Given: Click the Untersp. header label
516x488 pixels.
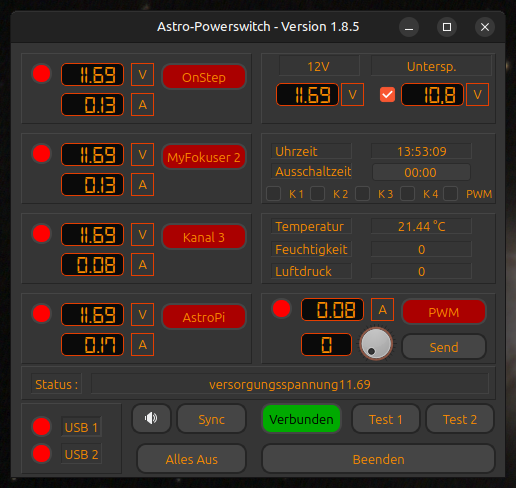Looking at the screenshot, I should pos(431,66).
